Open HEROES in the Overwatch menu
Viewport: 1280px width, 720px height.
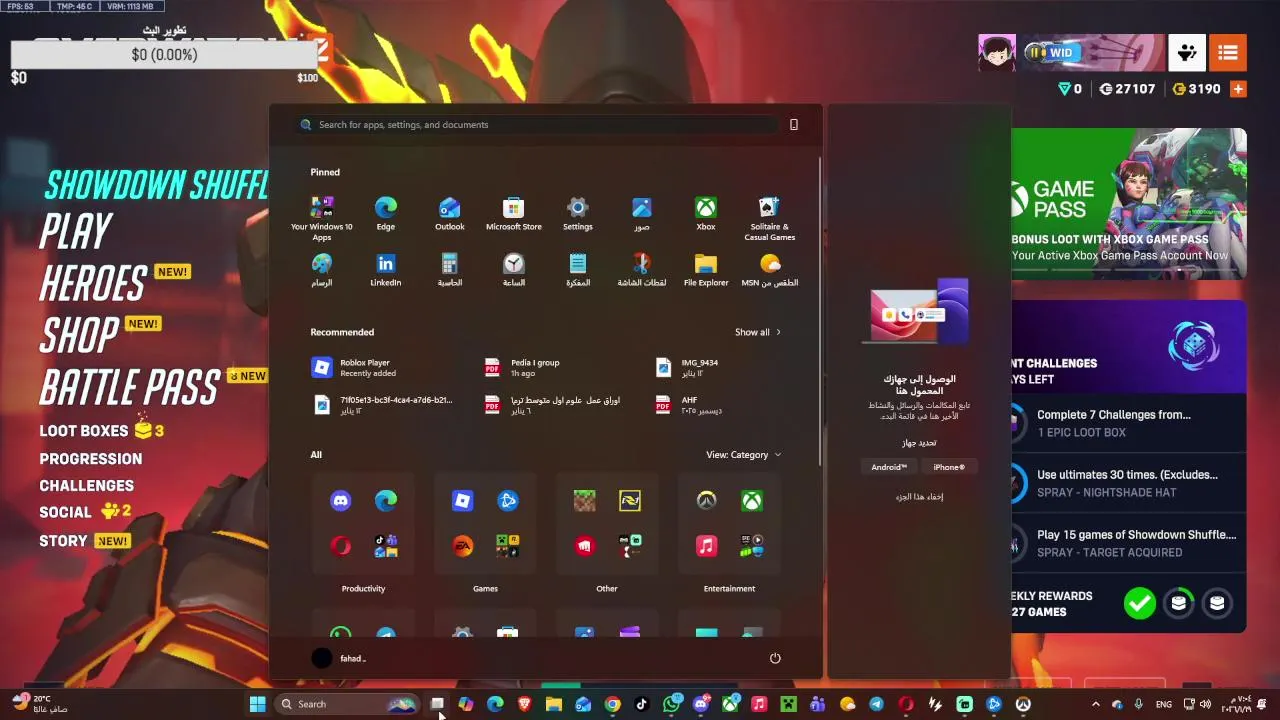[93, 284]
